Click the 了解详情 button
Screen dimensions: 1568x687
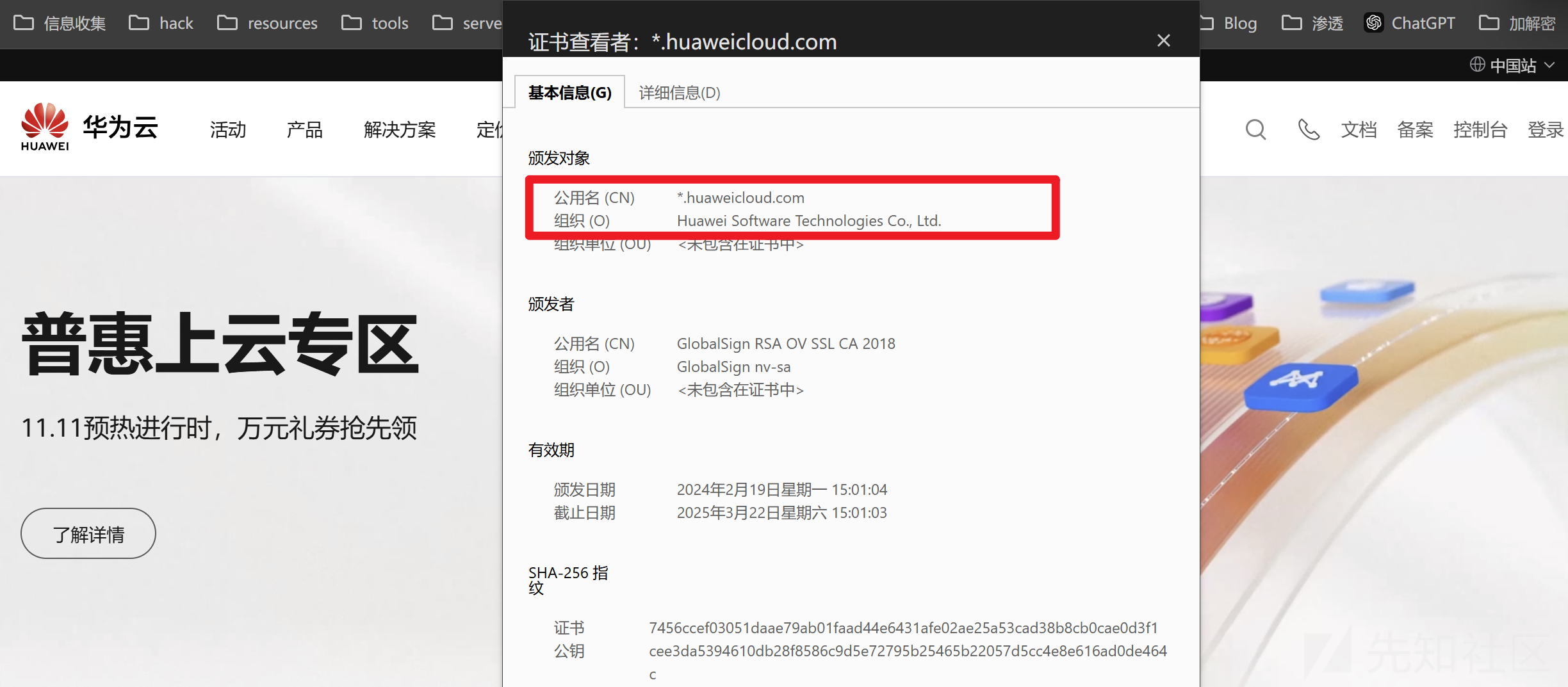pyautogui.click(x=88, y=533)
